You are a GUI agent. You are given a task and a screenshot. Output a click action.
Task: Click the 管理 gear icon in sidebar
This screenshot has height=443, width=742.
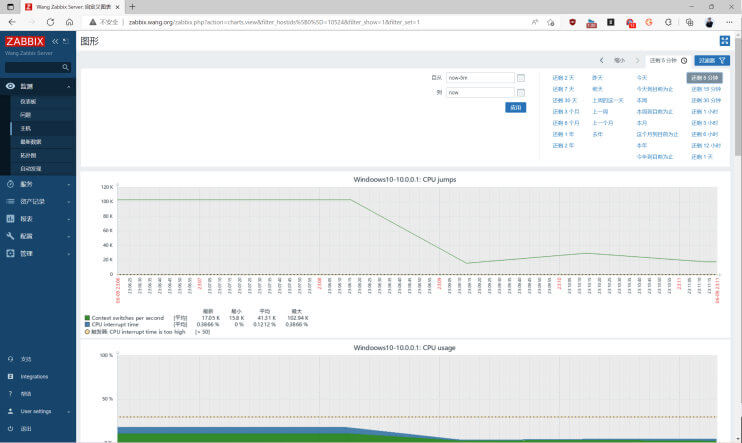(x=10, y=254)
